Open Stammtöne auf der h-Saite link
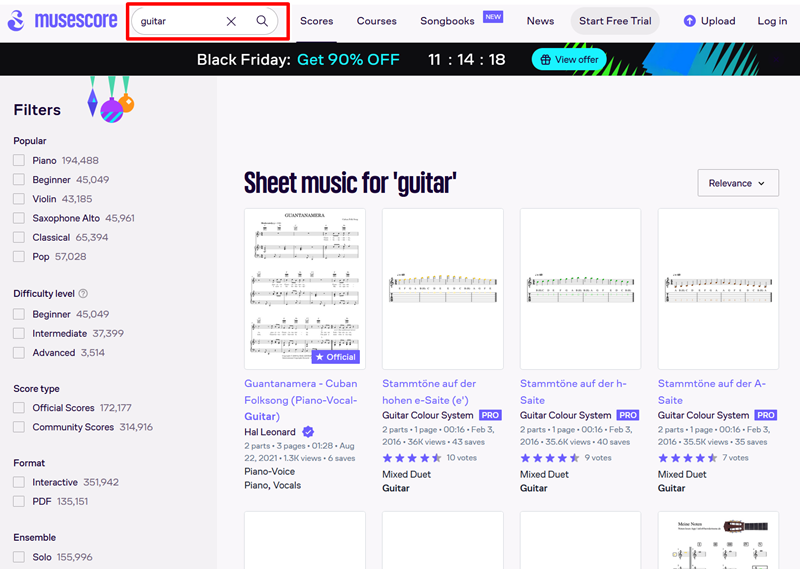The height and width of the screenshot is (569, 800). pos(573,391)
